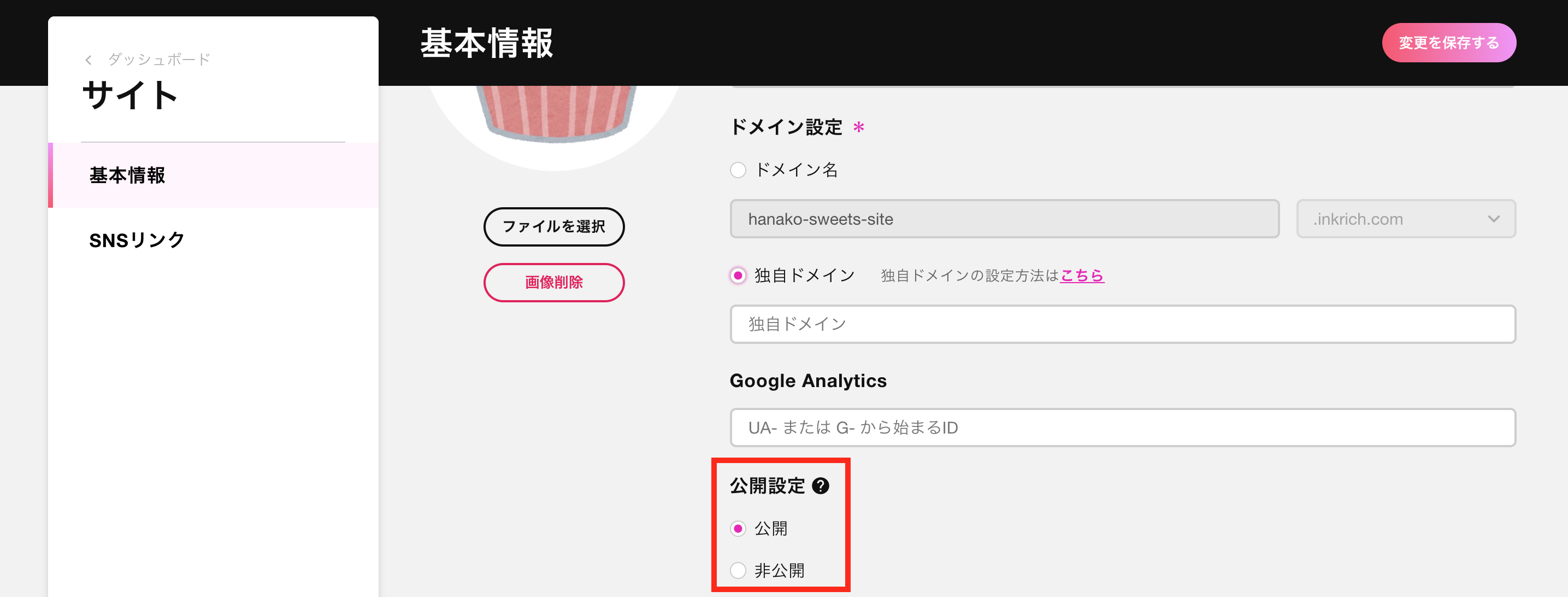The image size is (1568, 597).
Task: Click the 画像削除 delete image button
Action: tap(554, 282)
